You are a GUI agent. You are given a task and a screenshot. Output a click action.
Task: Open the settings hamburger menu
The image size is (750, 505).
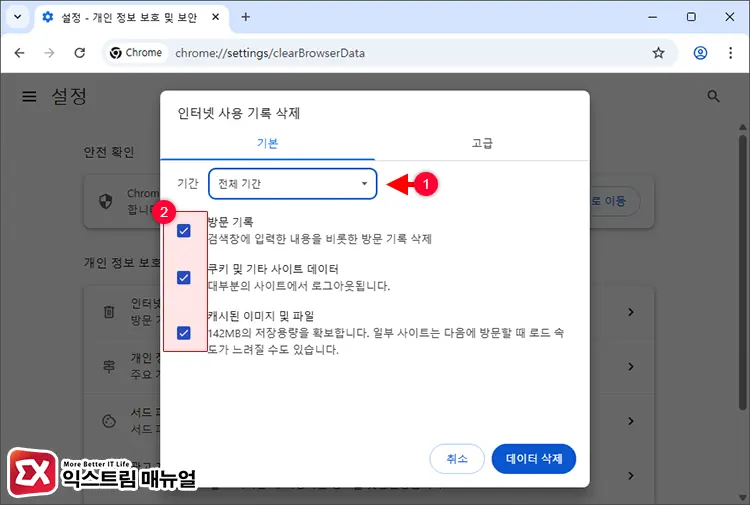29,97
